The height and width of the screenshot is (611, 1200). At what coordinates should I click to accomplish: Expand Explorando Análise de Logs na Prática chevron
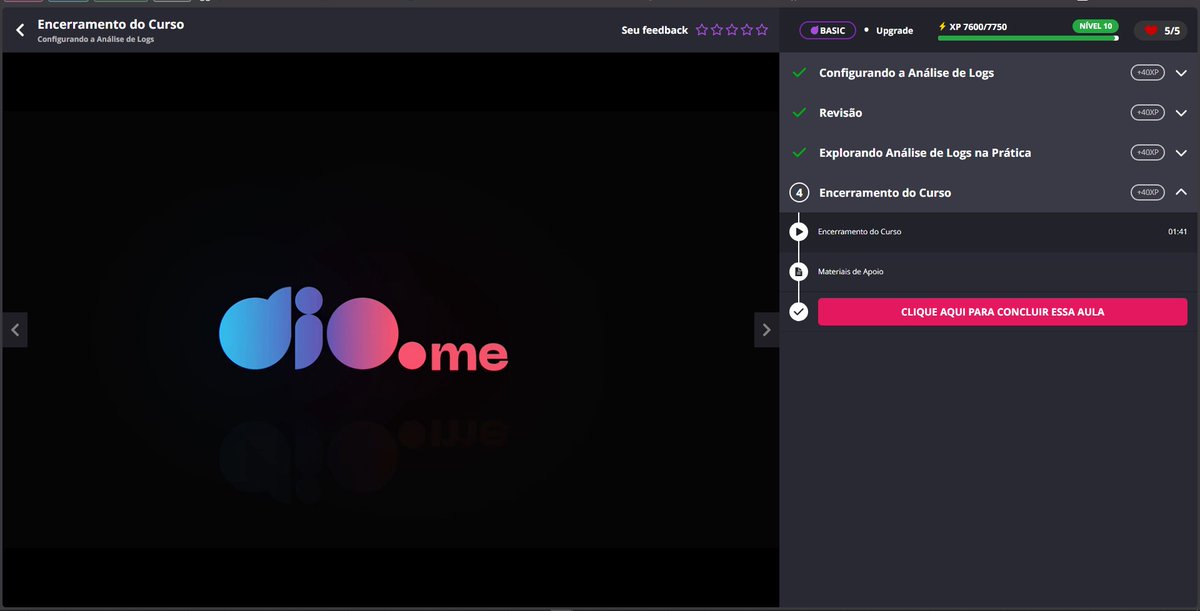pos(1181,153)
